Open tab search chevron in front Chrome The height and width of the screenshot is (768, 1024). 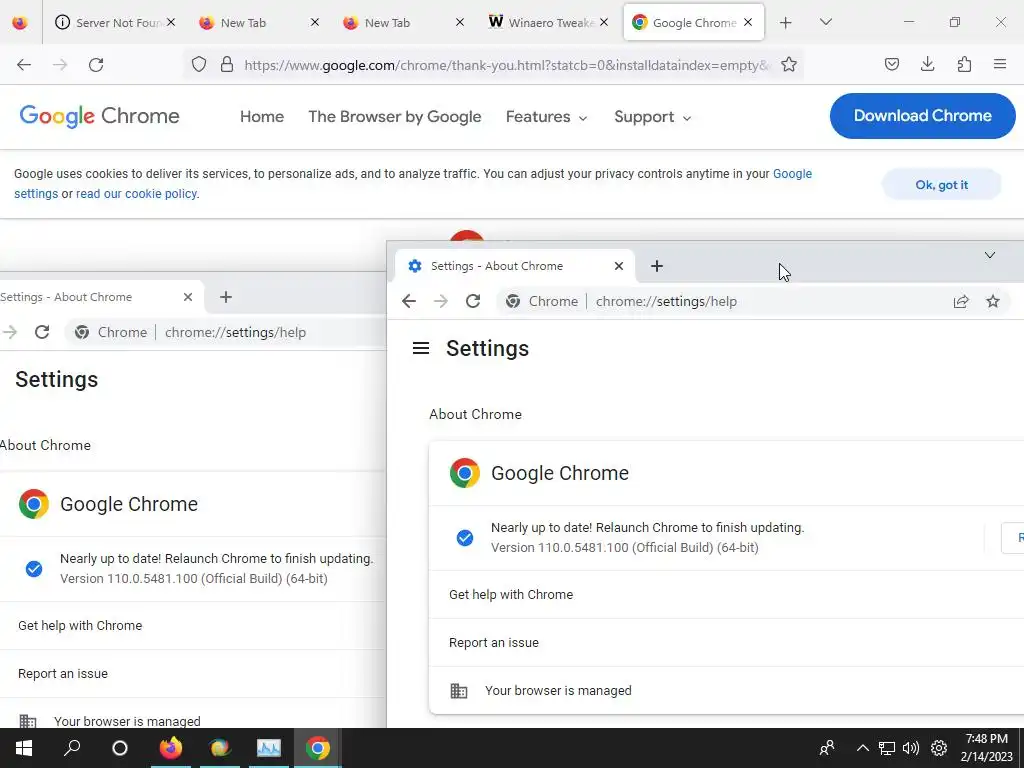989,255
